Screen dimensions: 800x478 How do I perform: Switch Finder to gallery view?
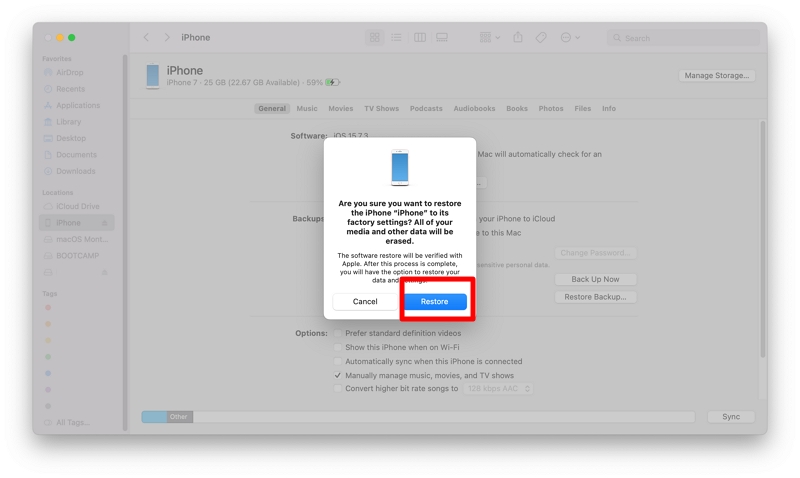tap(442, 38)
